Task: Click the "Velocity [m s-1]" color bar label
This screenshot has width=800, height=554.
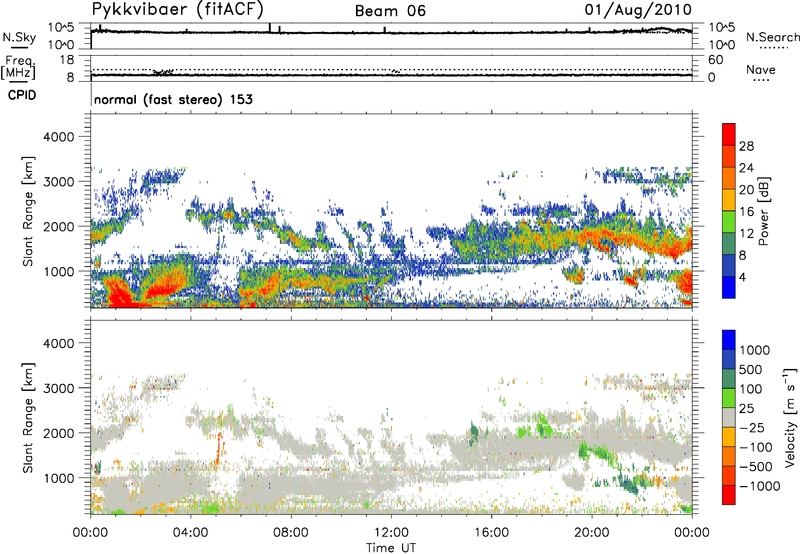Action: pyautogui.click(x=790, y=417)
